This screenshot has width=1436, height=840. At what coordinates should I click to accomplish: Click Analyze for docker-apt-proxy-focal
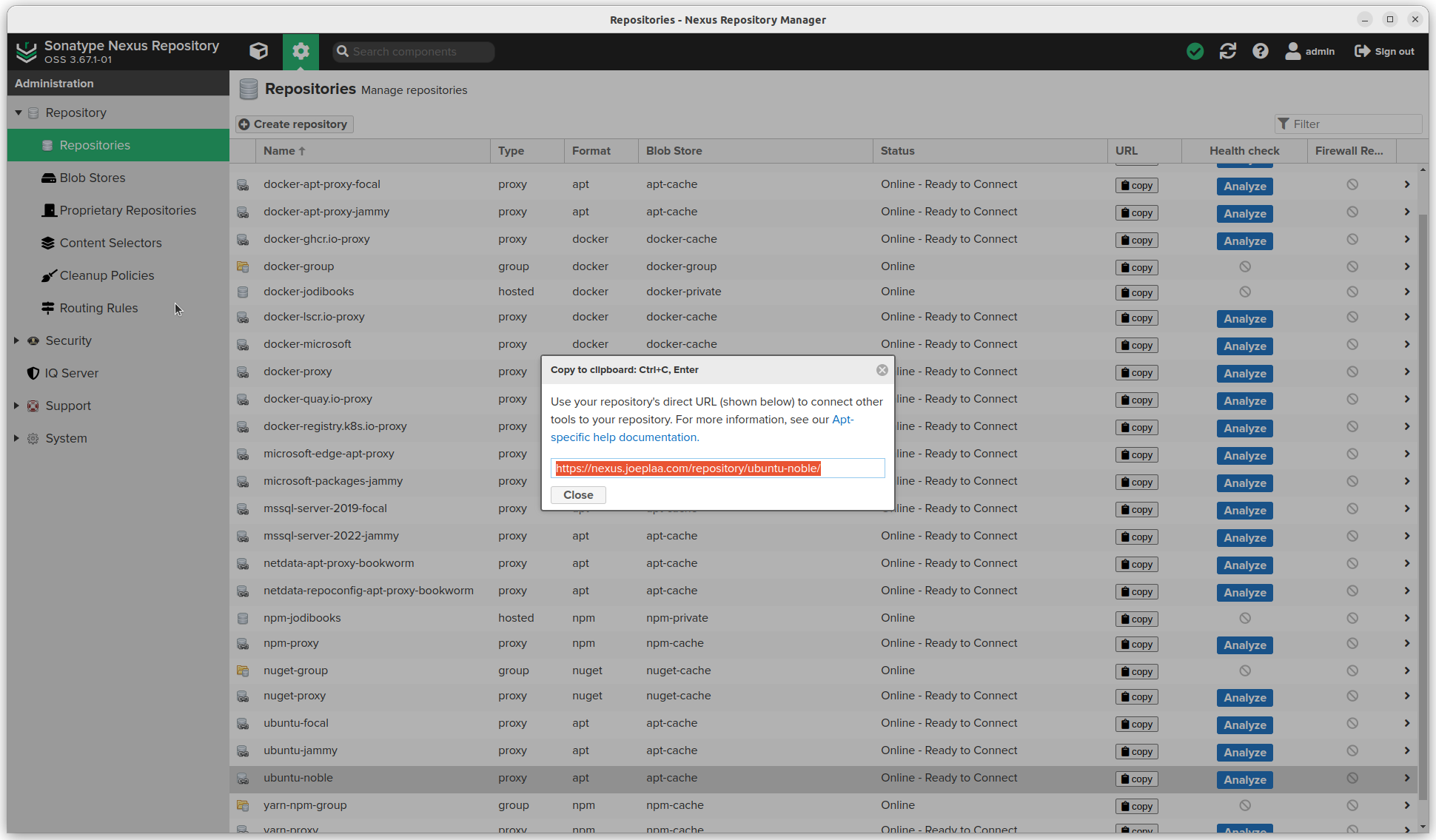pos(1244,187)
